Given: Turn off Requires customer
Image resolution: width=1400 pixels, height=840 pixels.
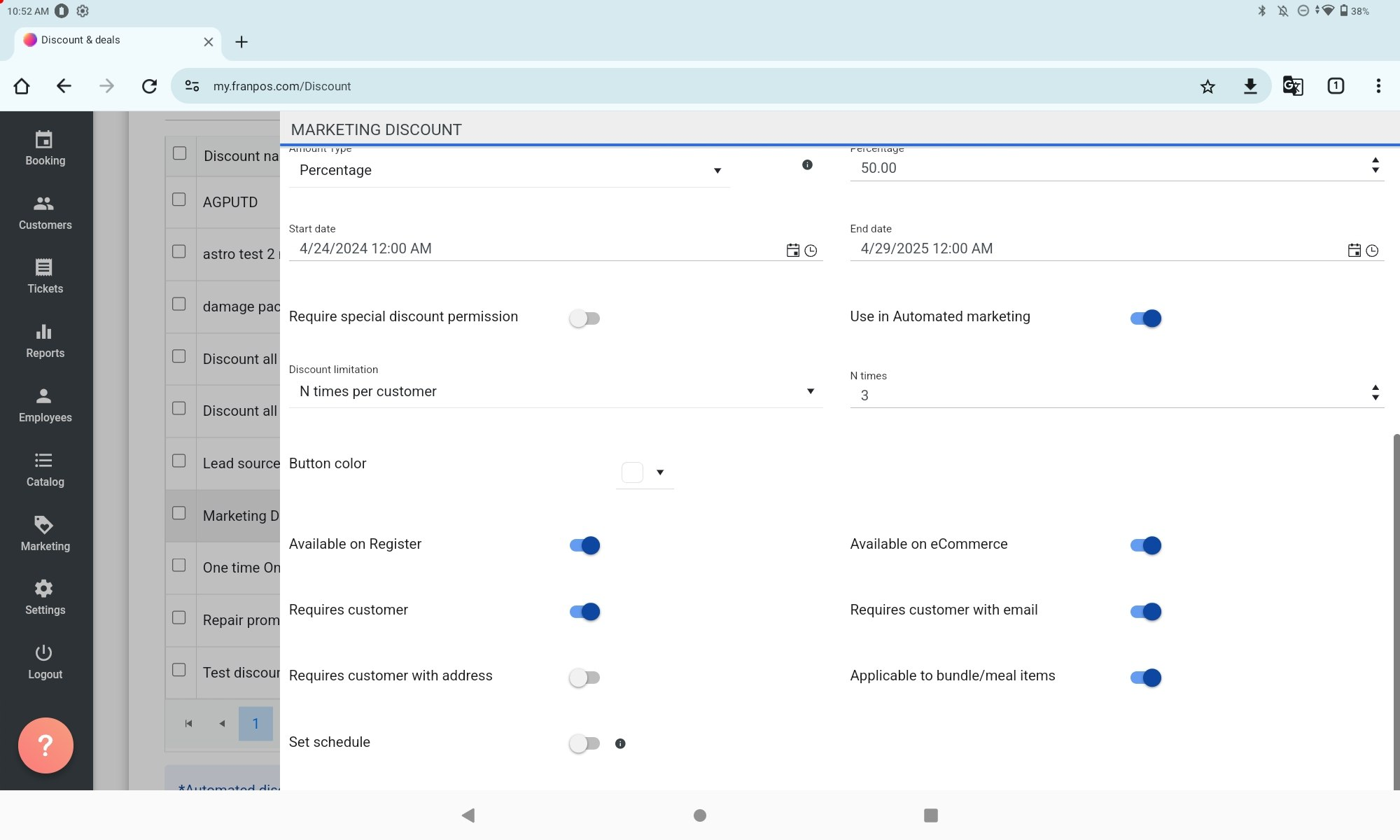Looking at the screenshot, I should tap(584, 612).
